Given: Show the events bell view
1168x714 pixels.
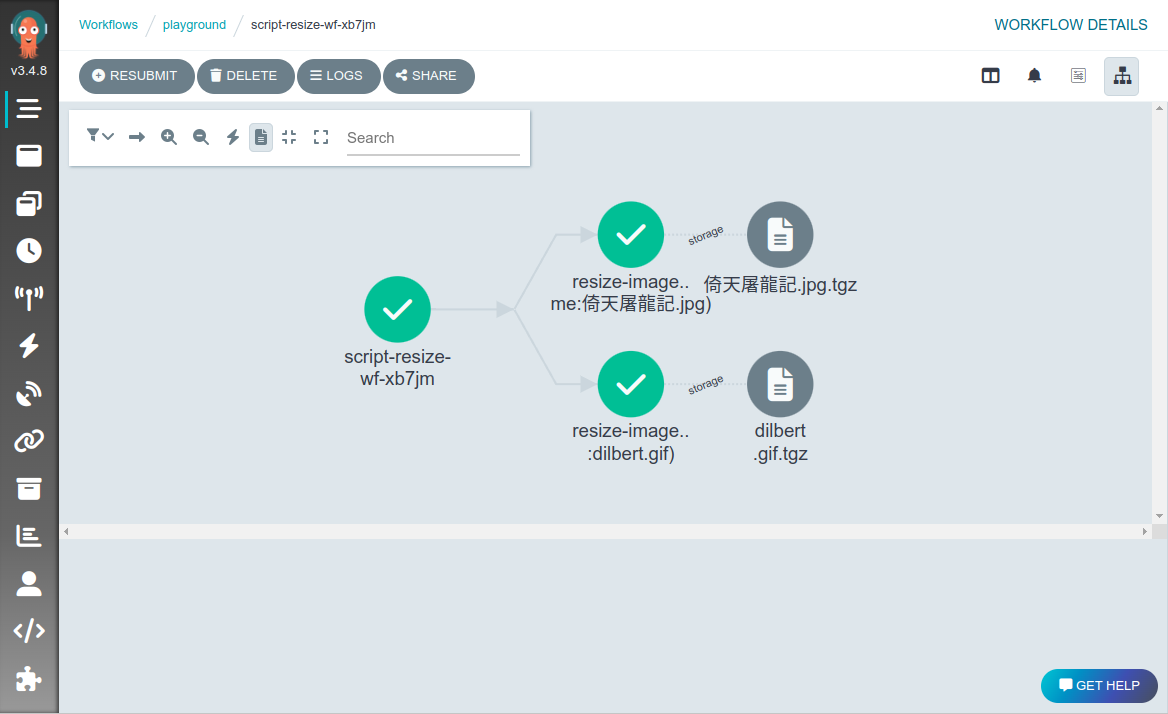Looking at the screenshot, I should click(1034, 76).
